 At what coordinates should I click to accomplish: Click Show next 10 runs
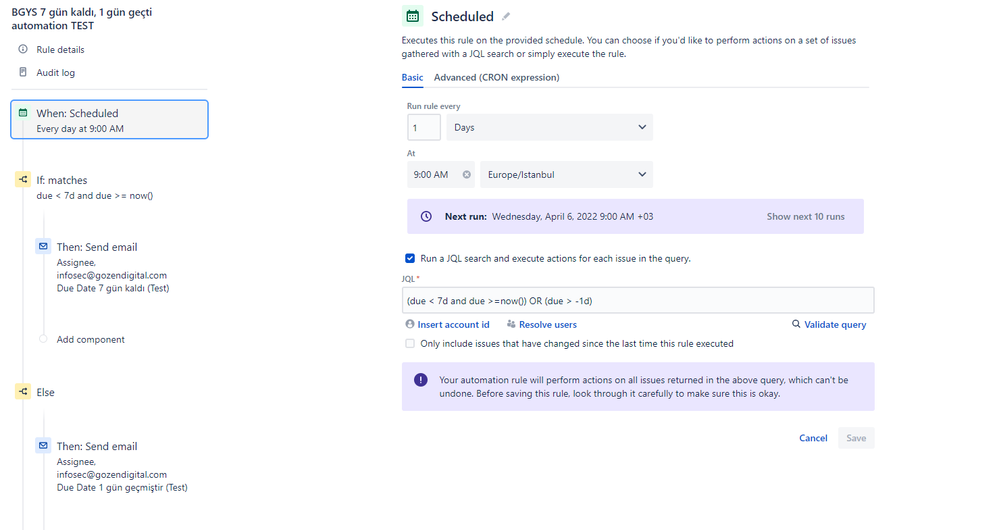(805, 217)
